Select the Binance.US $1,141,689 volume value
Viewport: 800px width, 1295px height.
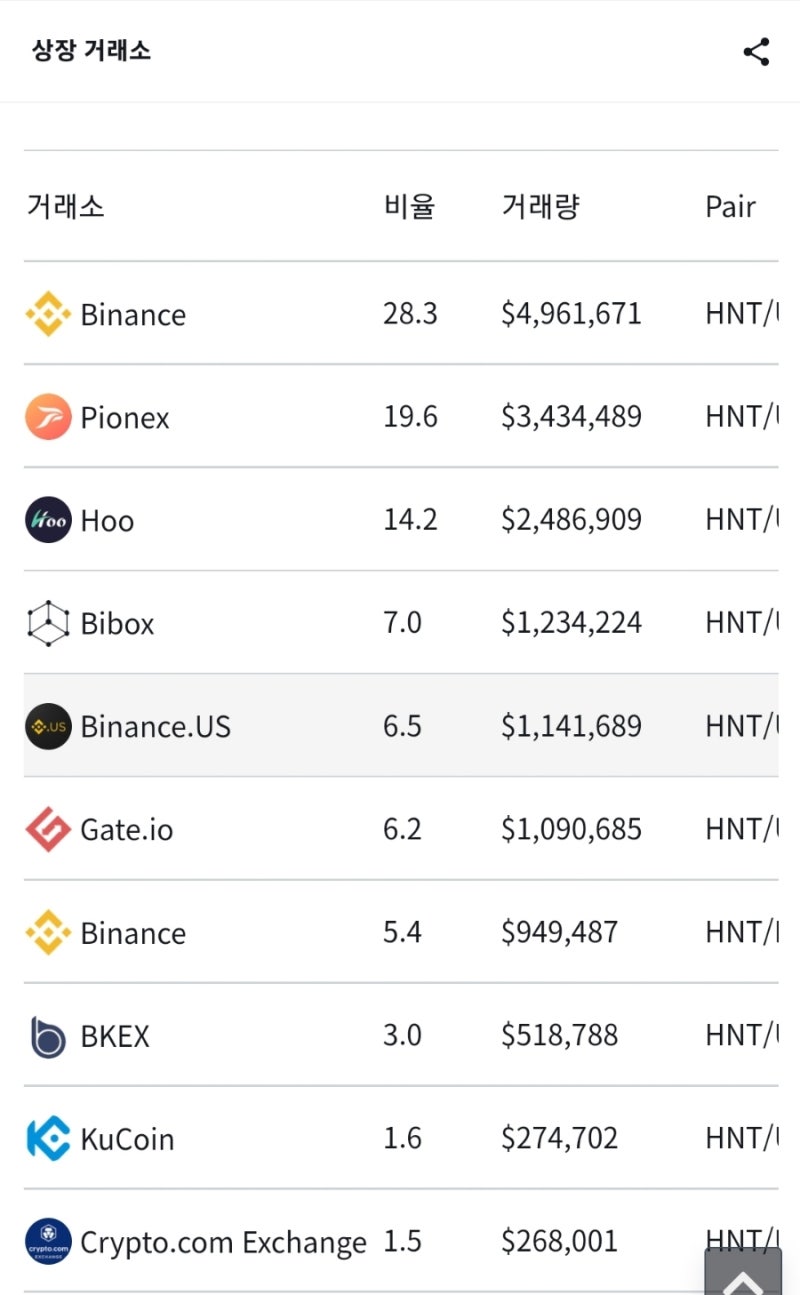[571, 726]
